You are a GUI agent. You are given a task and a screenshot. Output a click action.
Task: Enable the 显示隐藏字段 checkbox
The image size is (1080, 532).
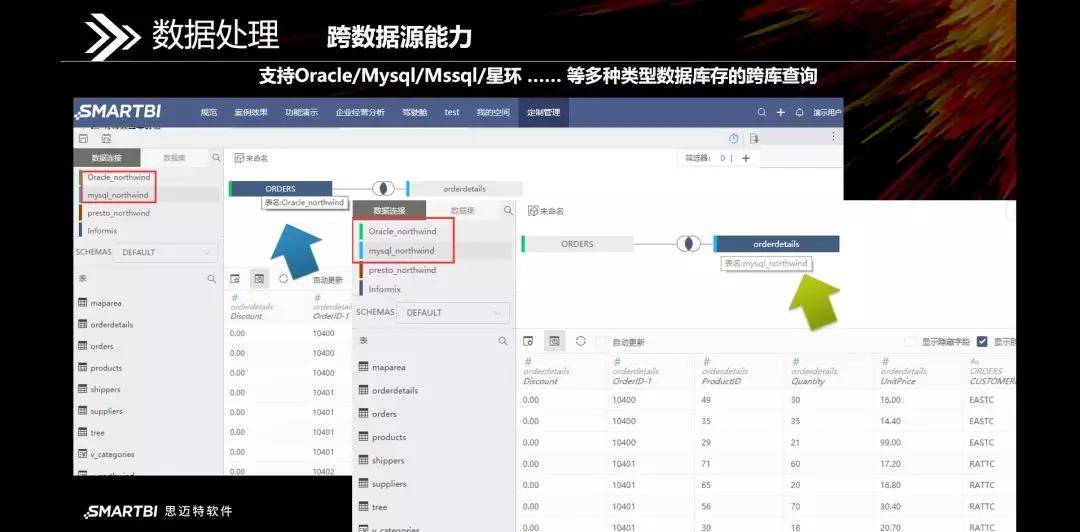pyautogui.click(x=911, y=341)
